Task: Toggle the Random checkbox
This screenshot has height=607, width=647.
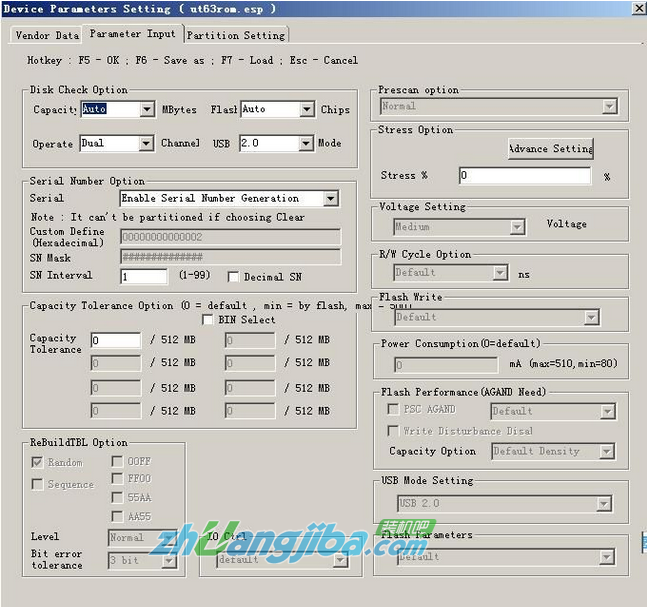Action: (38, 463)
